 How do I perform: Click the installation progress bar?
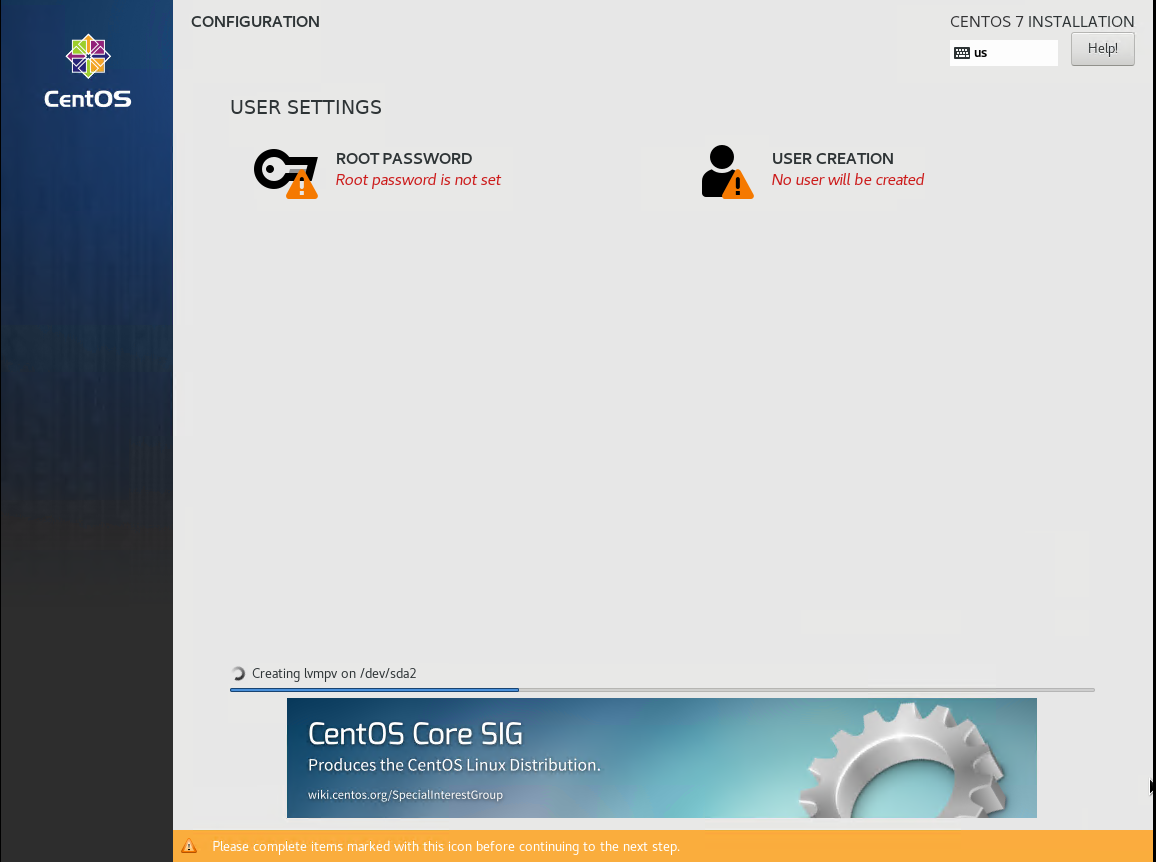tap(662, 690)
